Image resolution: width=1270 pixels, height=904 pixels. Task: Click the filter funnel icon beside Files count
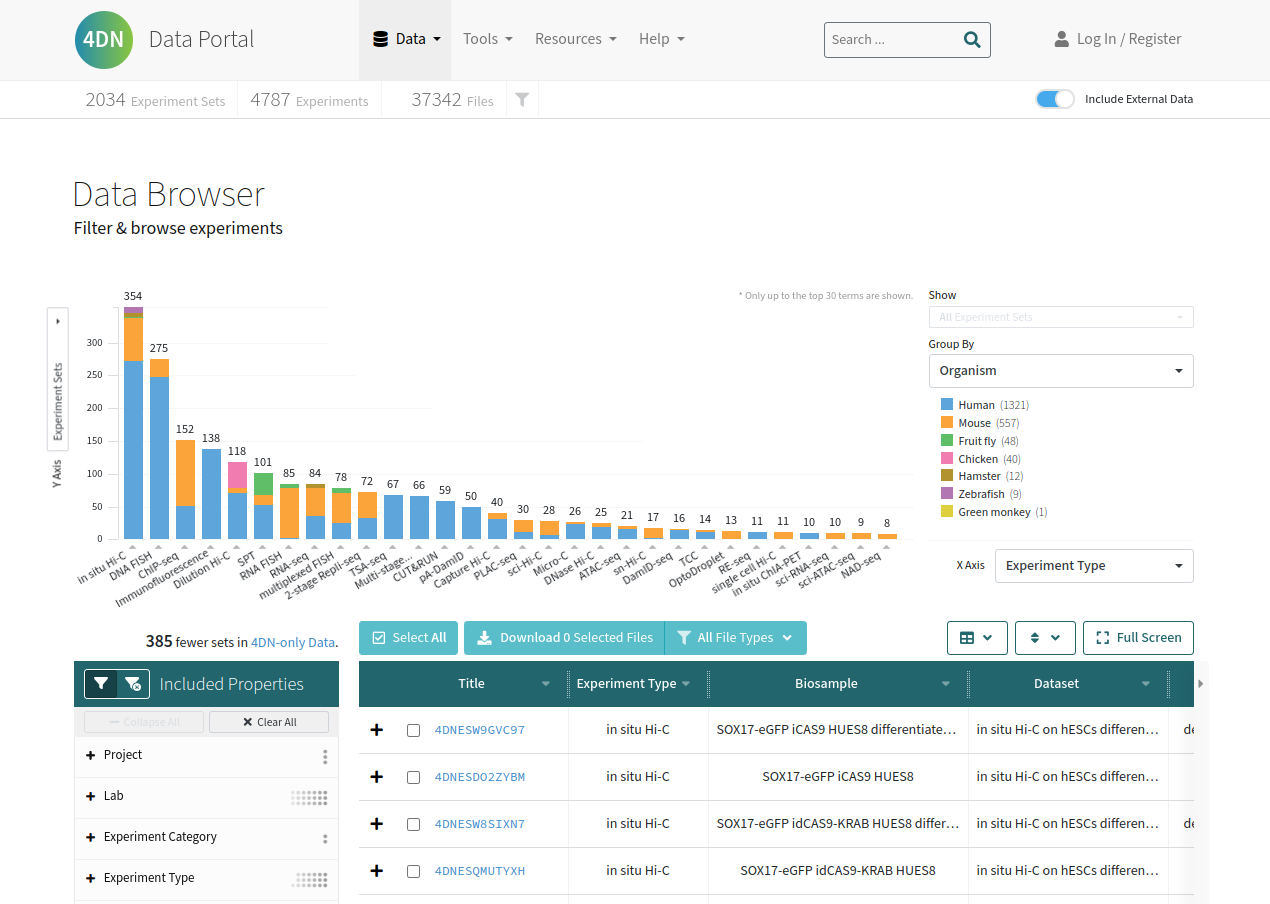coord(521,100)
